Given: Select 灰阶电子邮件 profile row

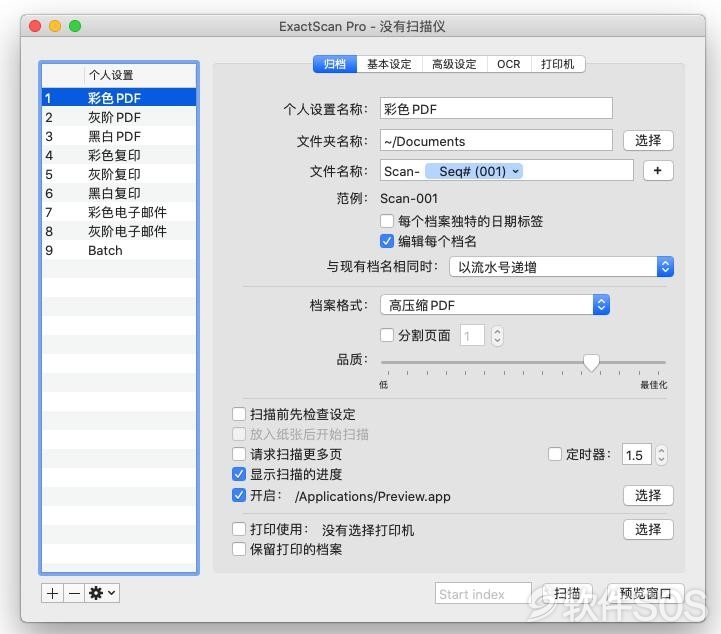Looking at the screenshot, I should coord(119,231).
